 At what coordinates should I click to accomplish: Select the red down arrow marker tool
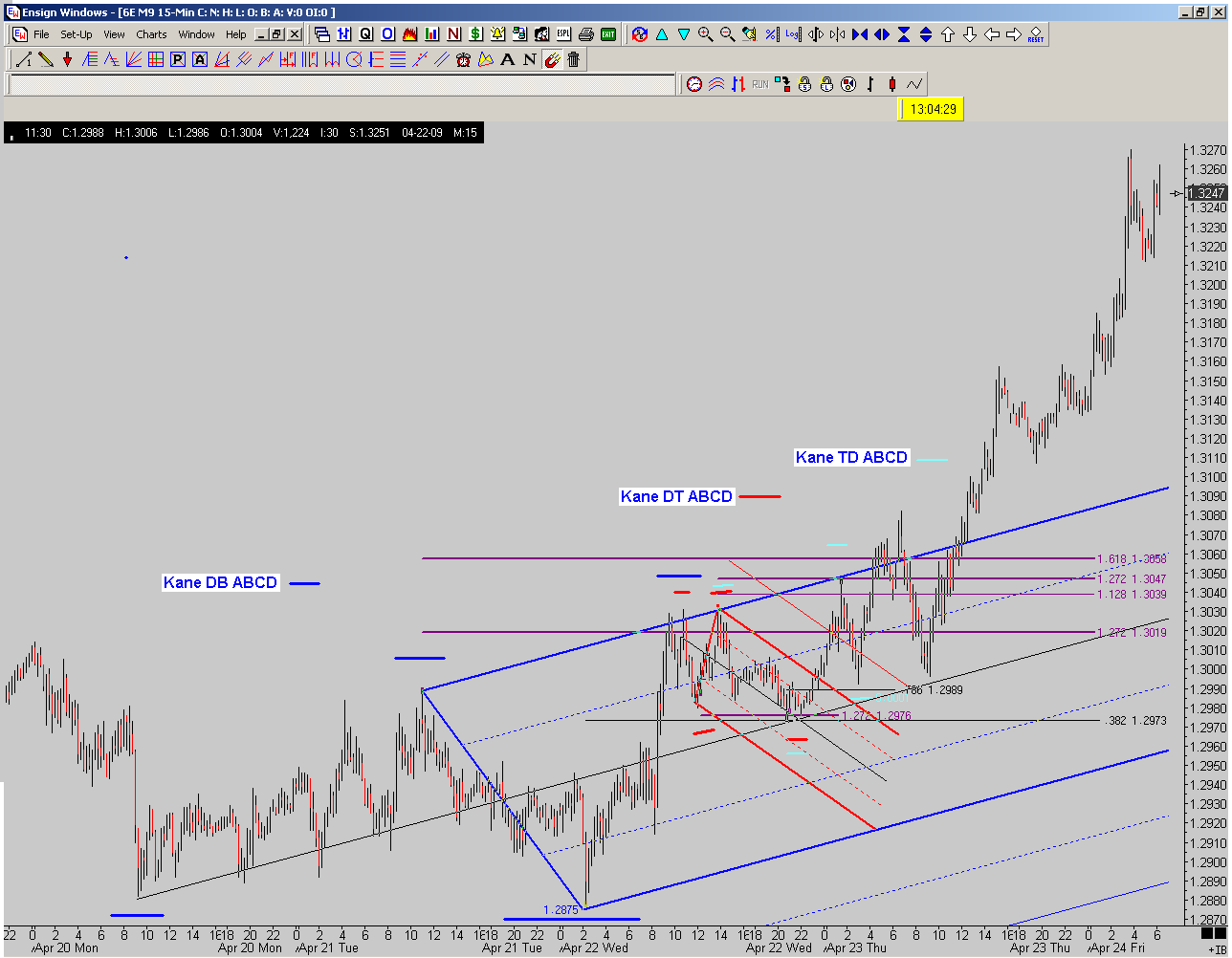pos(67,59)
